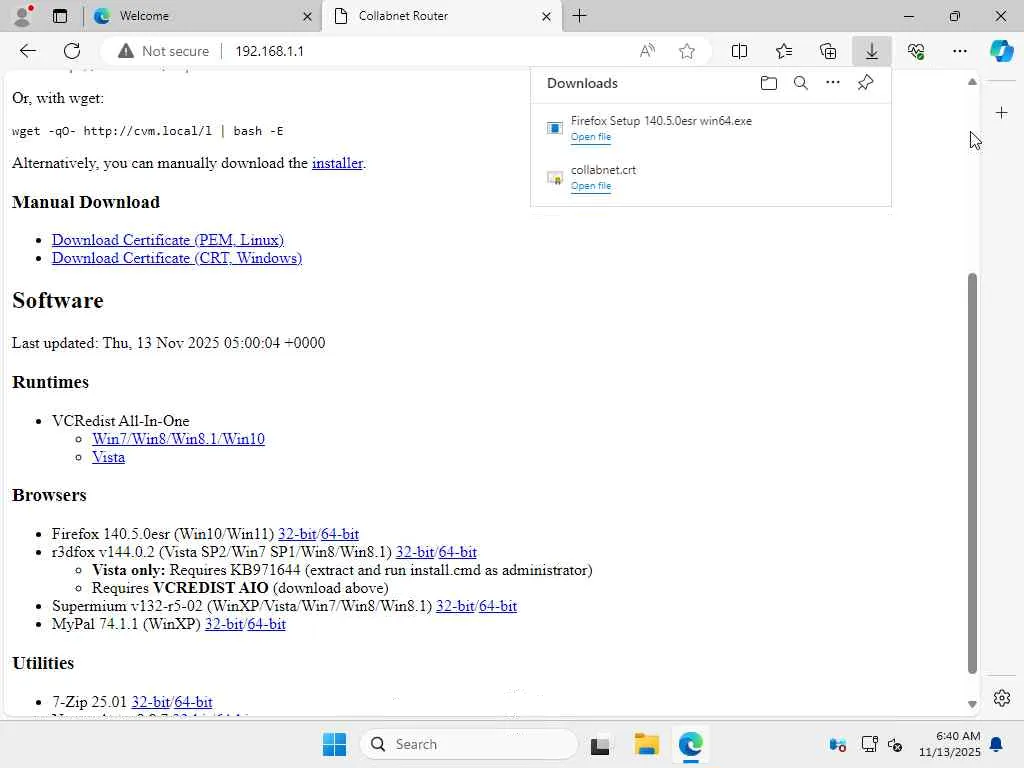Screen dimensions: 1024x768
Task: Click the taskbar Search box
Action: [x=469, y=744]
